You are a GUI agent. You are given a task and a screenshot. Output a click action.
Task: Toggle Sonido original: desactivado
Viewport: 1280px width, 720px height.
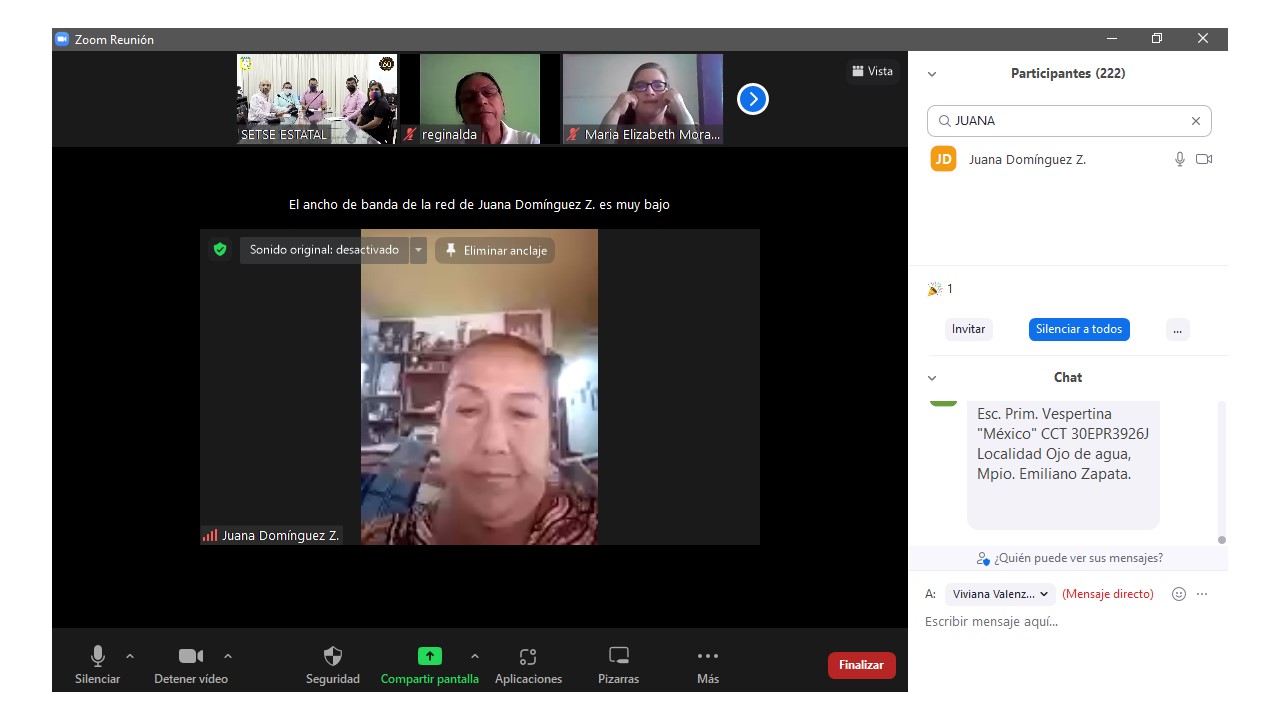pyautogui.click(x=324, y=250)
